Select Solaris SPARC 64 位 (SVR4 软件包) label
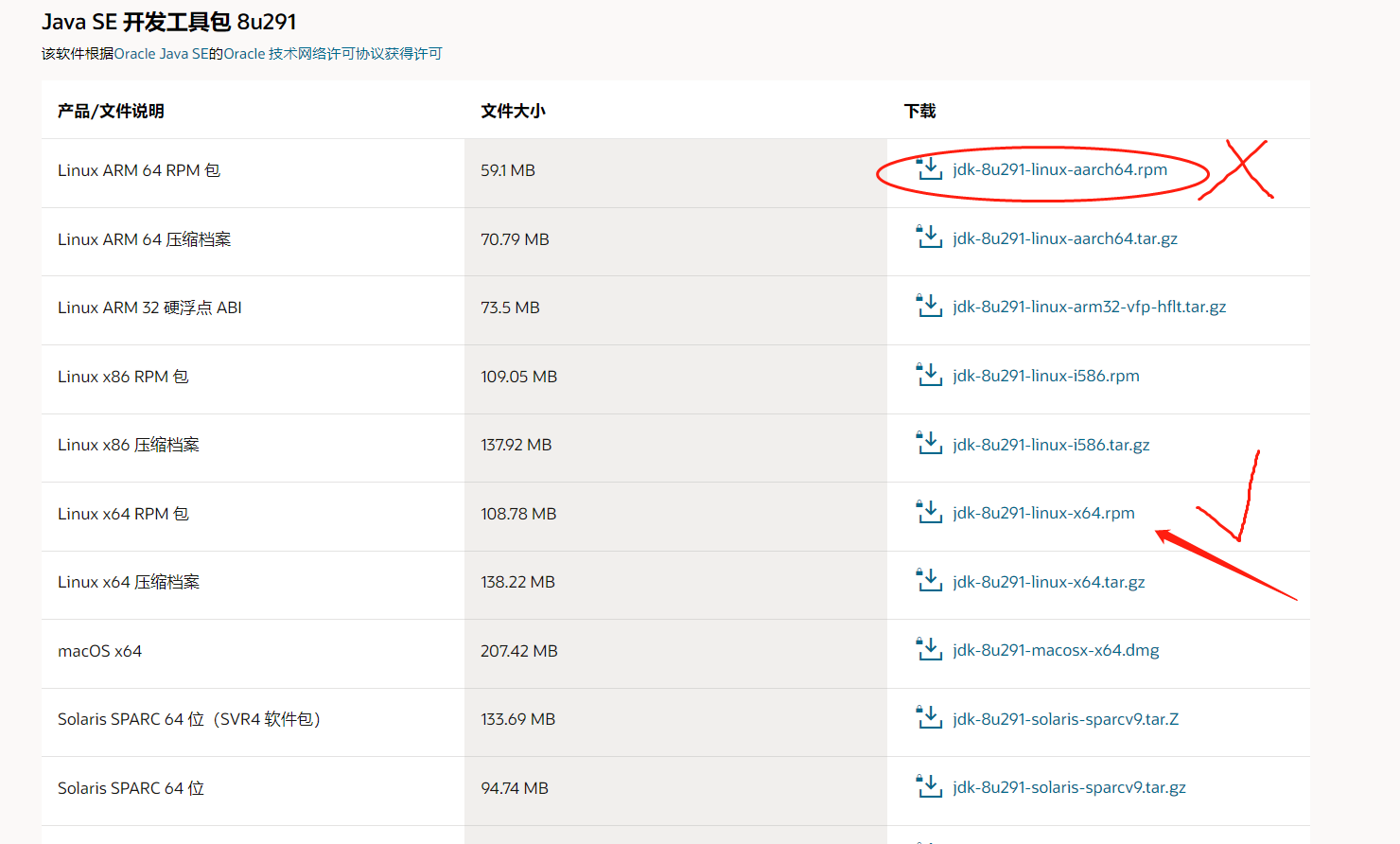 point(189,719)
